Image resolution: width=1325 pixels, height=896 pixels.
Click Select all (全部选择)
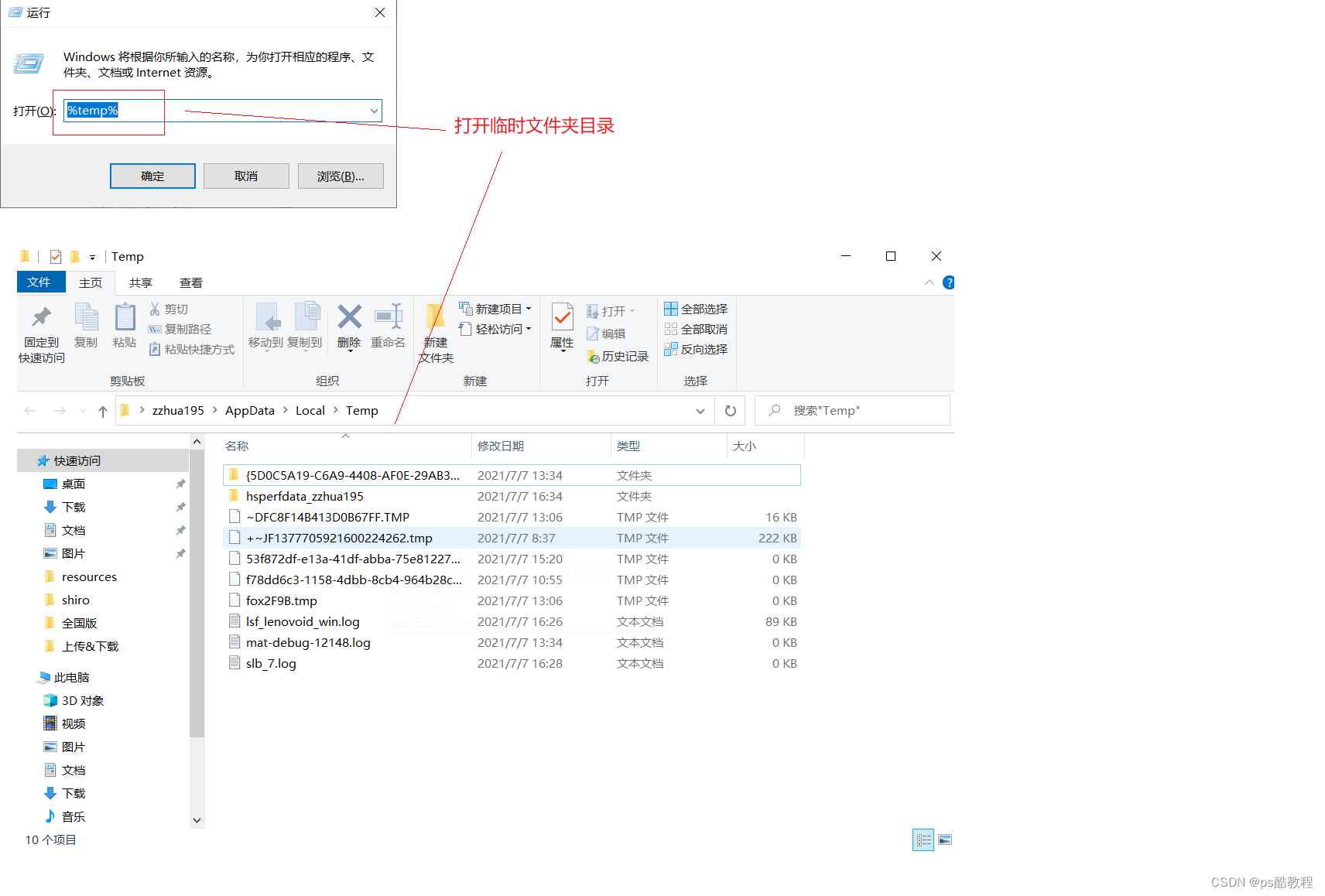pyautogui.click(x=695, y=309)
